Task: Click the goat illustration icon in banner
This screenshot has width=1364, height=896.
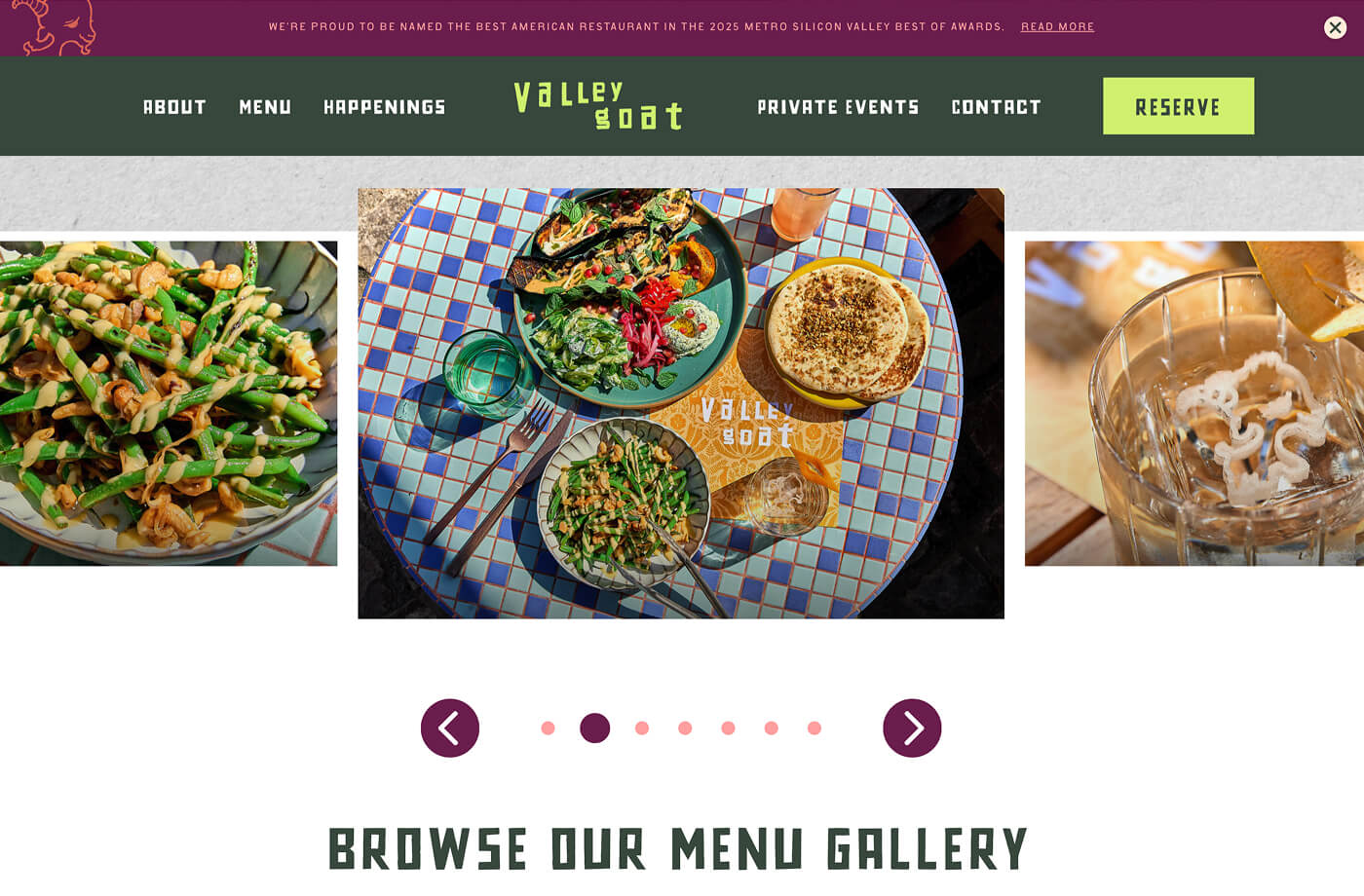Action: pos(55,26)
